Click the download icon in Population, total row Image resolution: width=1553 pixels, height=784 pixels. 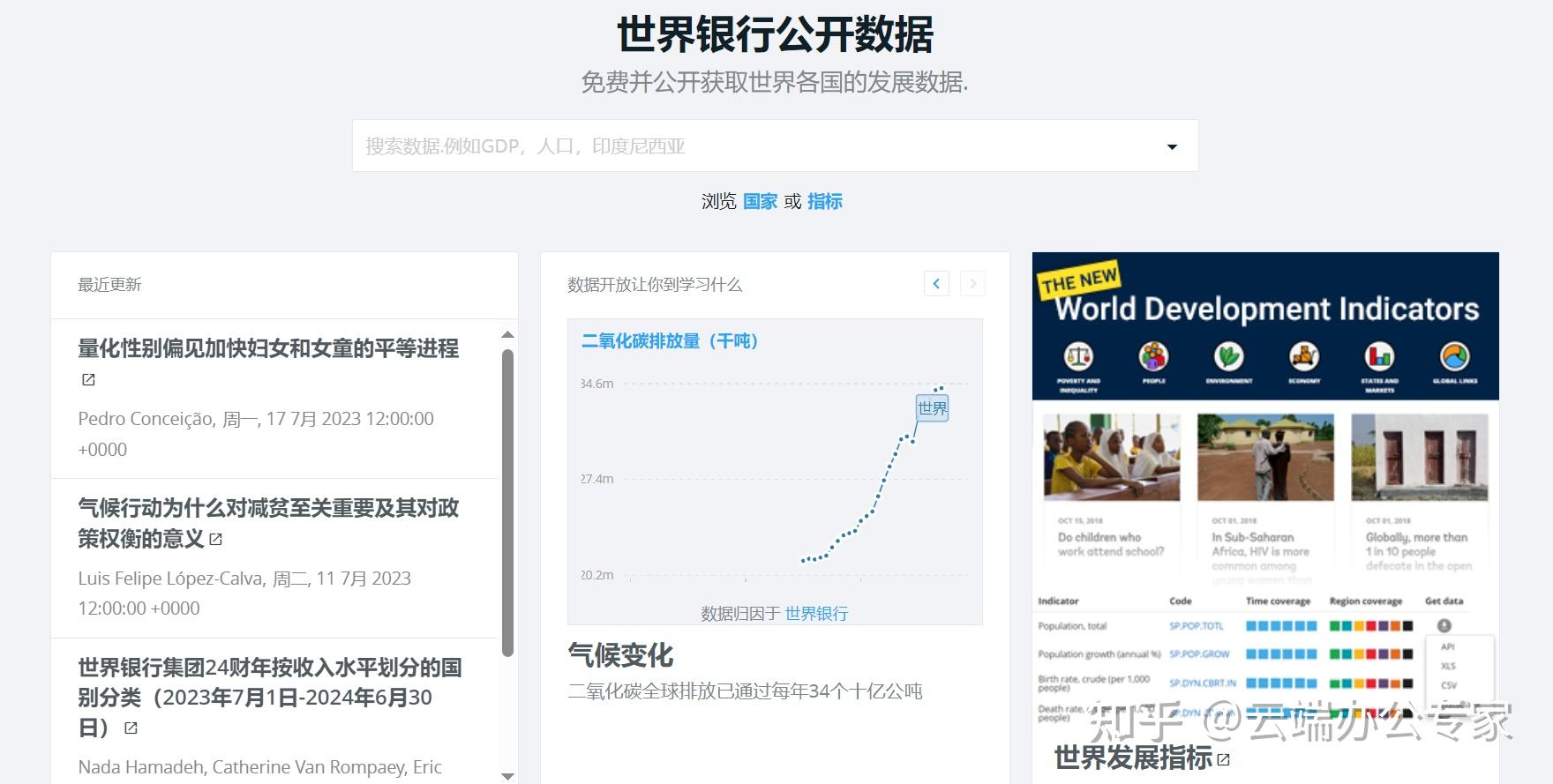[1444, 626]
